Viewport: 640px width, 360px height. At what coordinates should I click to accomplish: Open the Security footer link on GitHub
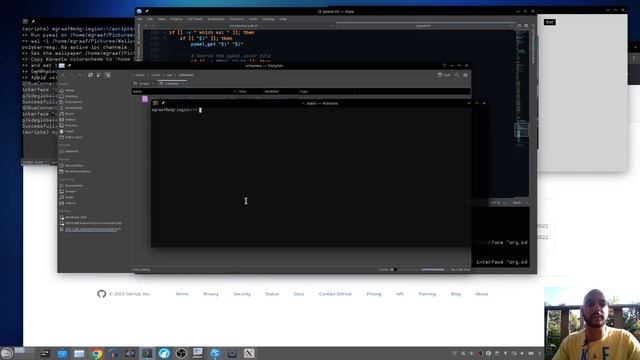click(x=242, y=294)
